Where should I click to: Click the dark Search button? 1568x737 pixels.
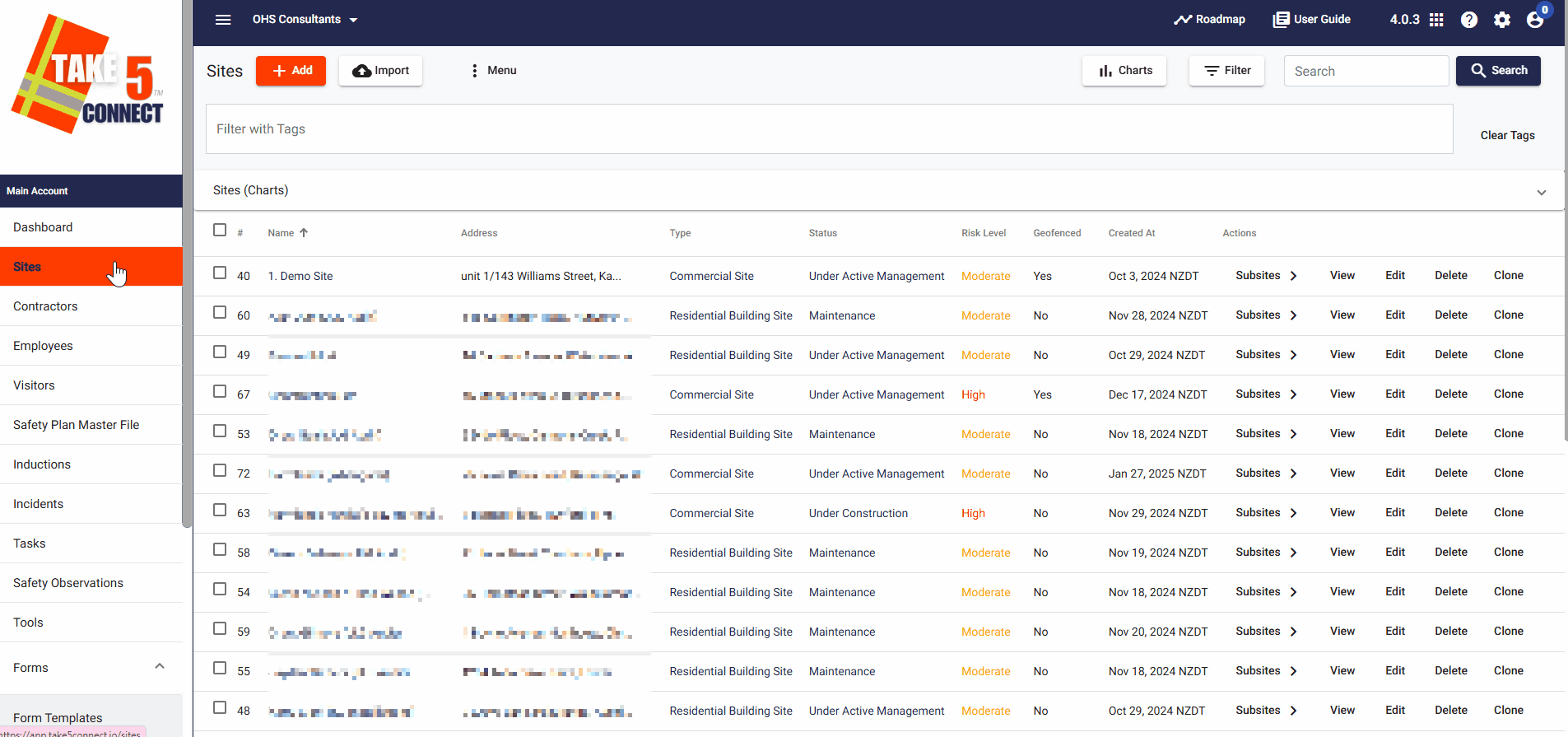(1498, 71)
